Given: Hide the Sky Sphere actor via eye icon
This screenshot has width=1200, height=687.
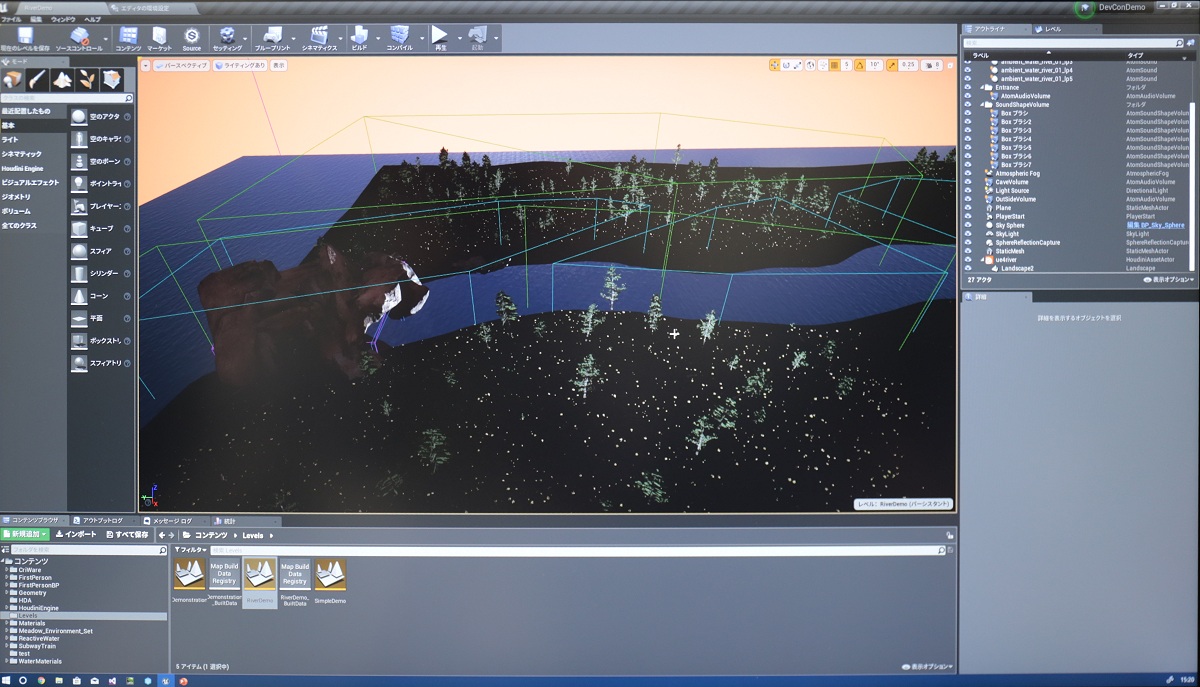Looking at the screenshot, I should coord(967,225).
